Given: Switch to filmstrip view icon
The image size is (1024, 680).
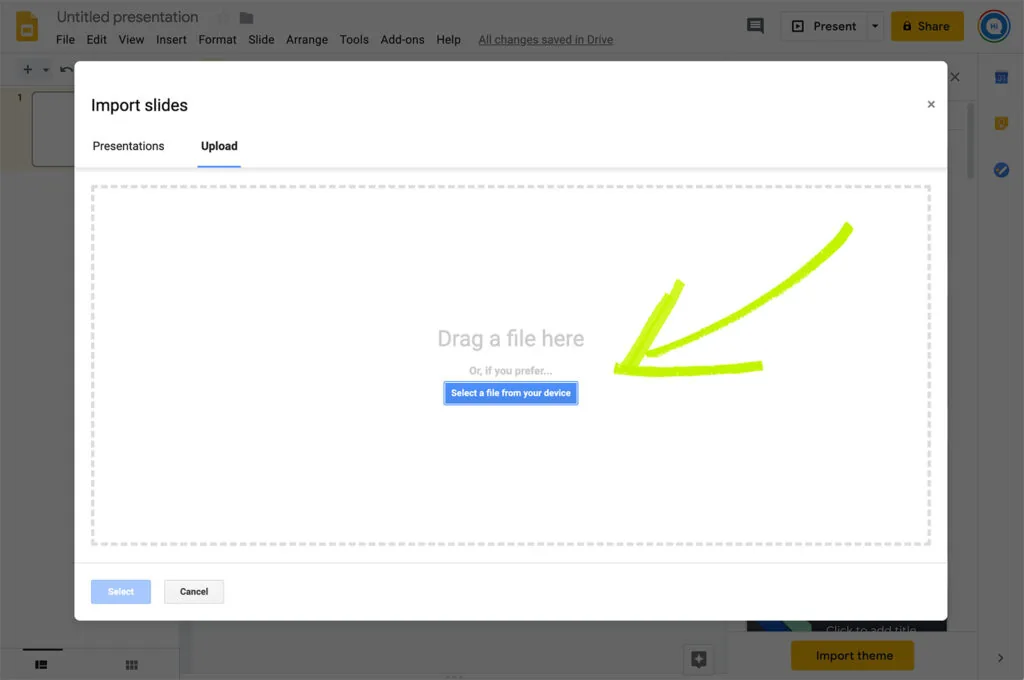Looking at the screenshot, I should tap(41, 665).
